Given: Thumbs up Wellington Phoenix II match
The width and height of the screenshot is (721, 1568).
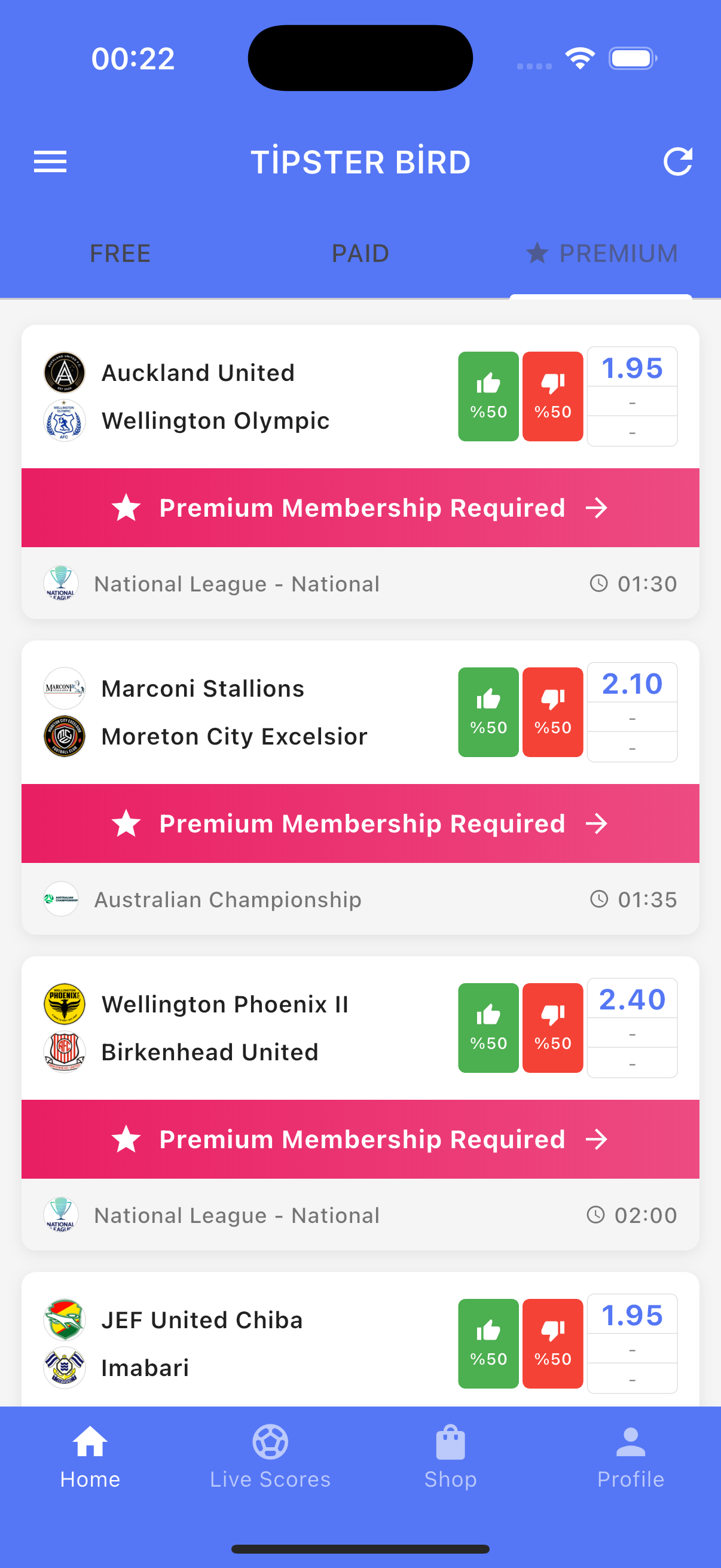Looking at the screenshot, I should 488,1027.
